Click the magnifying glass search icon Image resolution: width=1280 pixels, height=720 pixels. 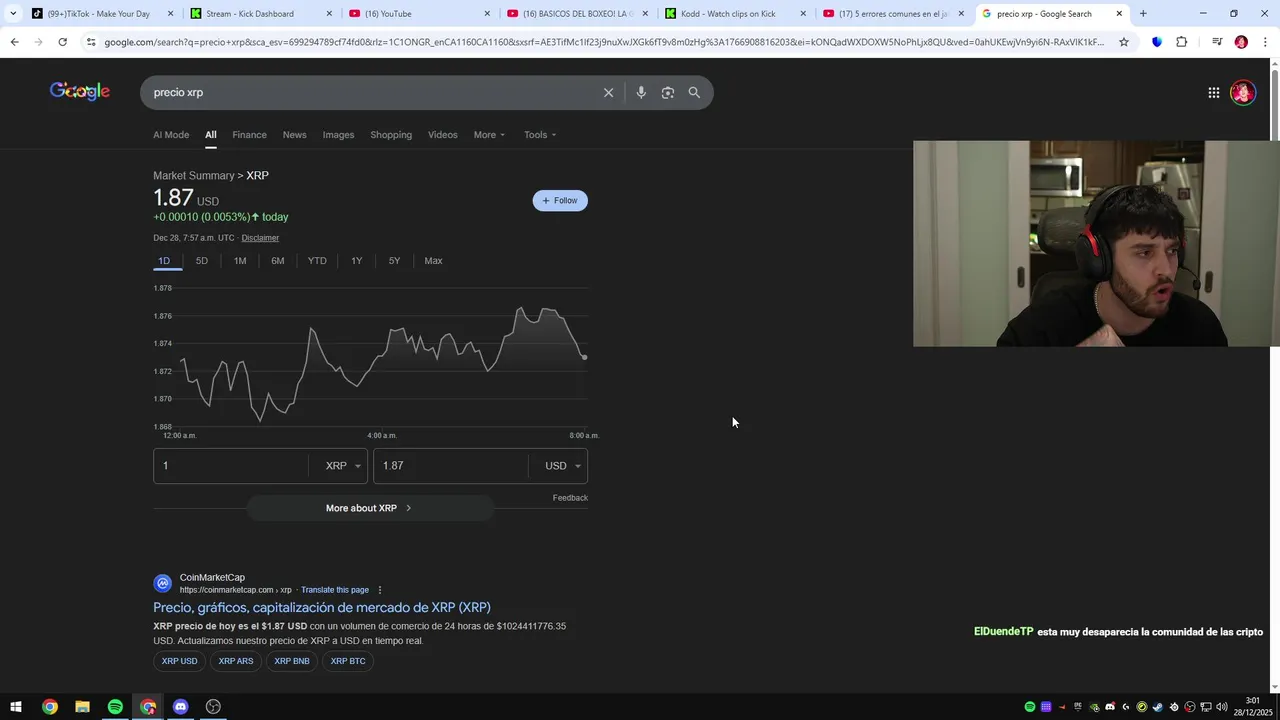point(694,92)
